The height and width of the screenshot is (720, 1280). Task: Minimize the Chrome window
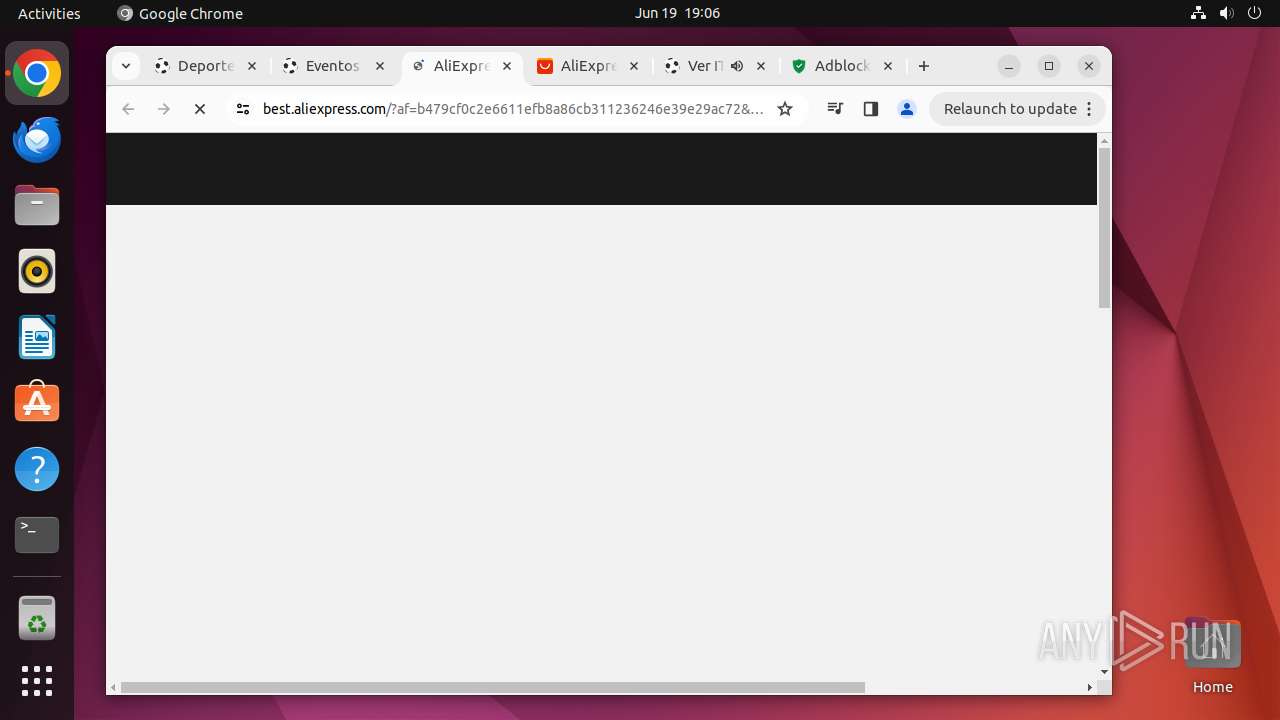(1009, 66)
